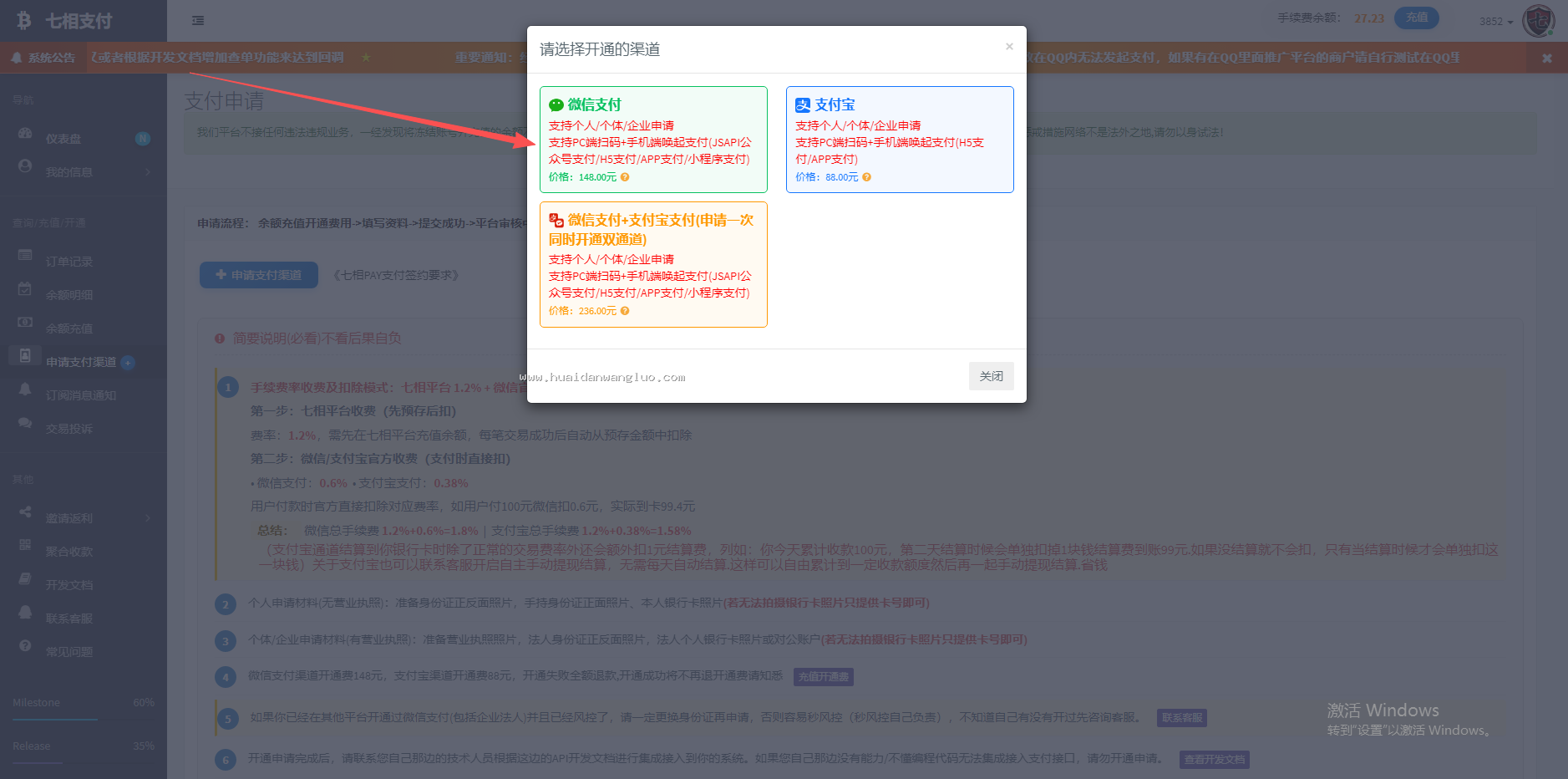Click help icon beside 88.00元 price
This screenshot has width=1568, height=779.
pyautogui.click(x=866, y=177)
